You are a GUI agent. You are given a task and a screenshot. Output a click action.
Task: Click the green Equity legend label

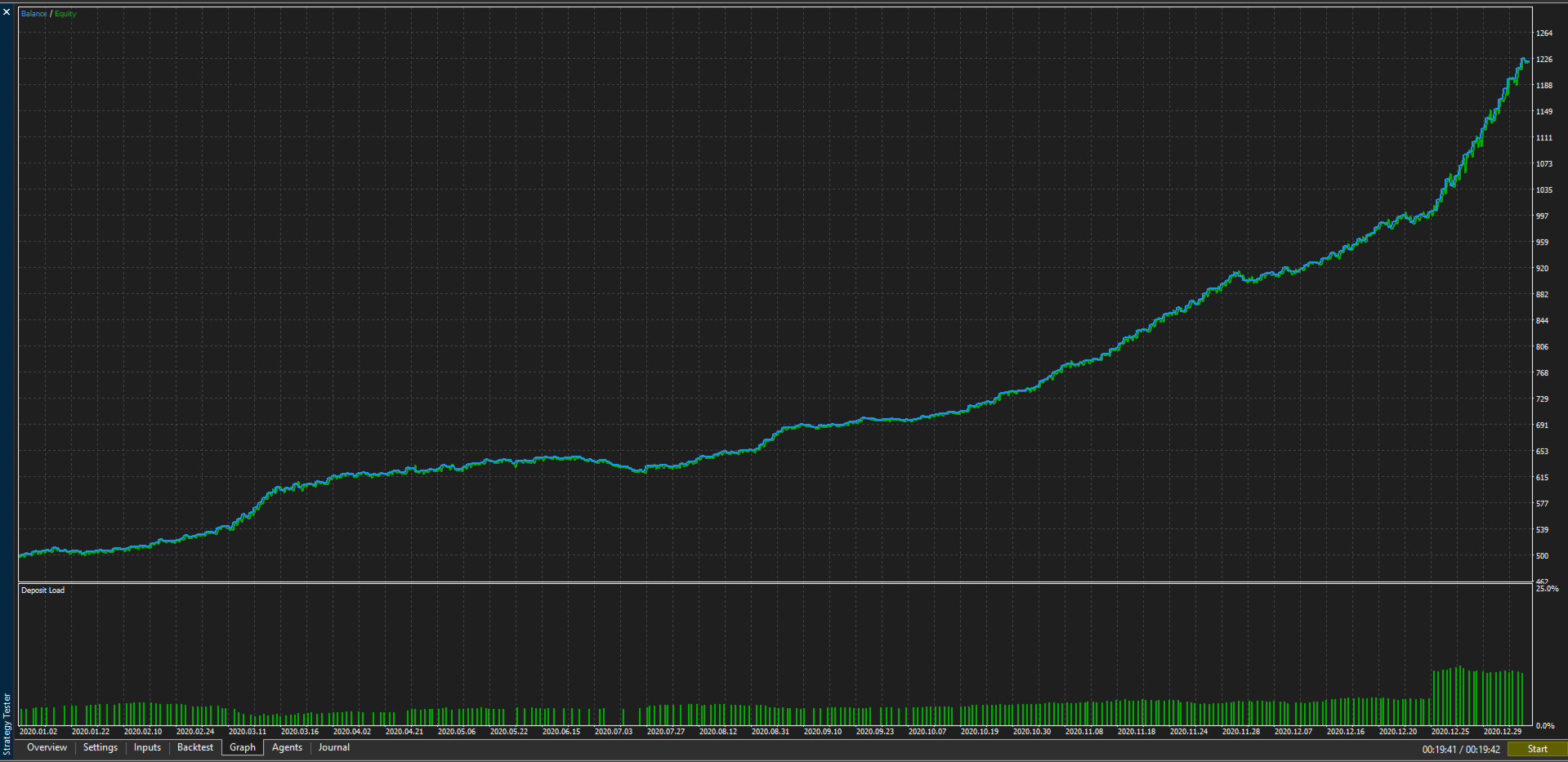tap(65, 14)
